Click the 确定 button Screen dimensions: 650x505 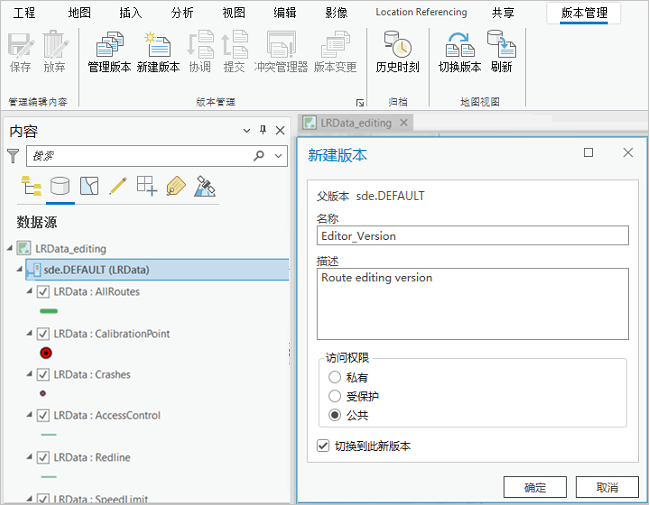pos(535,487)
